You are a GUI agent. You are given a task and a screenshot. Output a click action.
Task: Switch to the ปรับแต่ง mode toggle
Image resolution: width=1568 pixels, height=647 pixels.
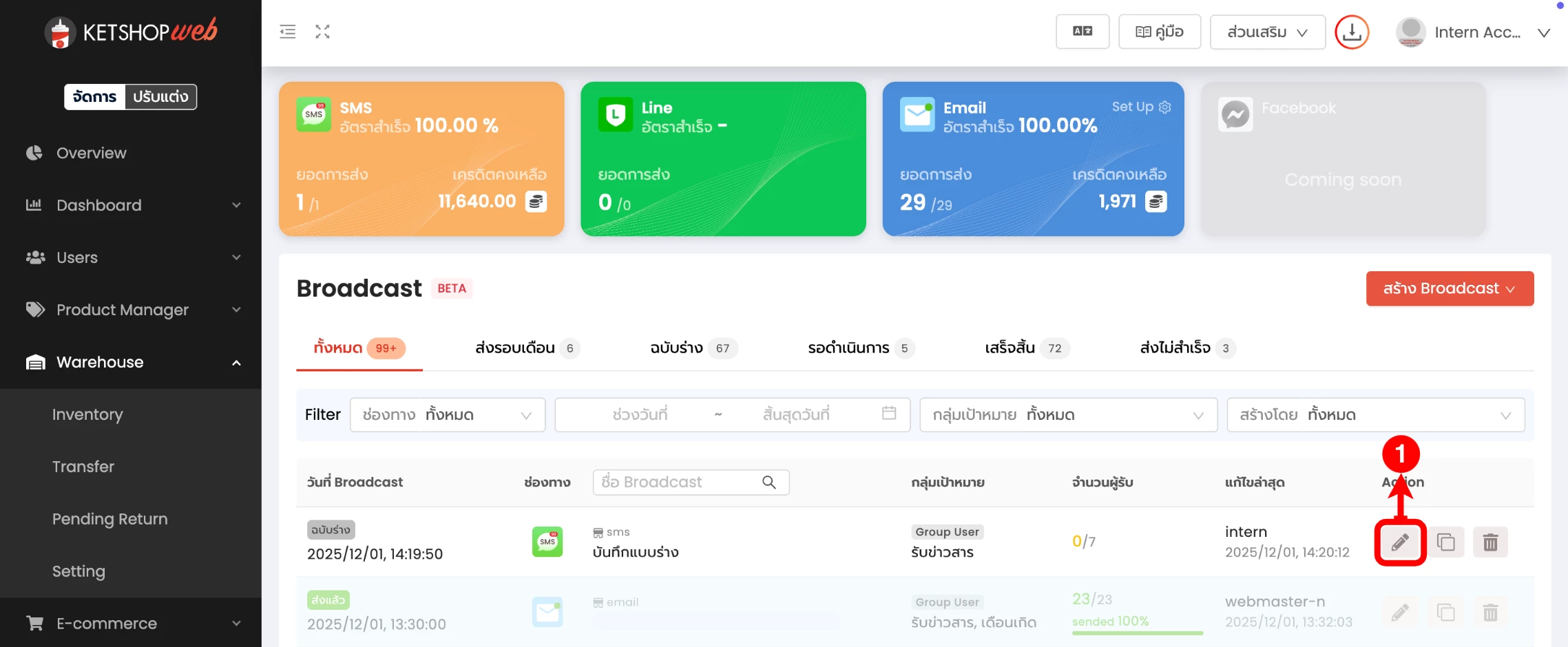160,97
